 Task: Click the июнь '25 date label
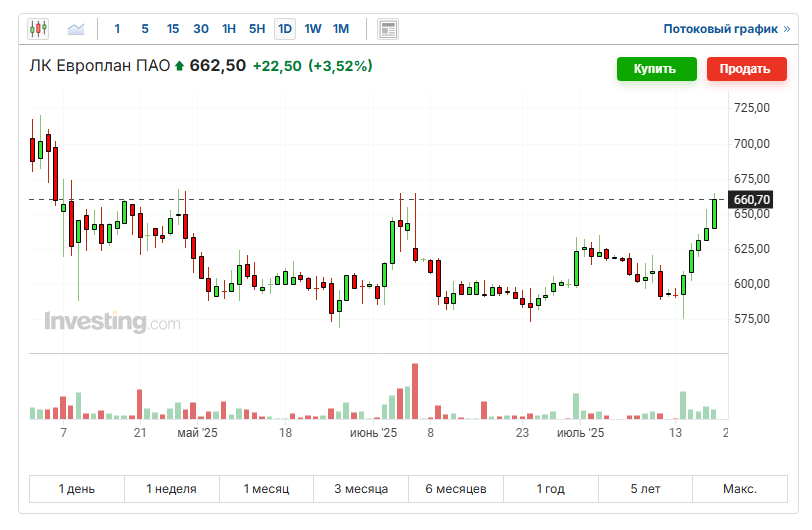373,433
